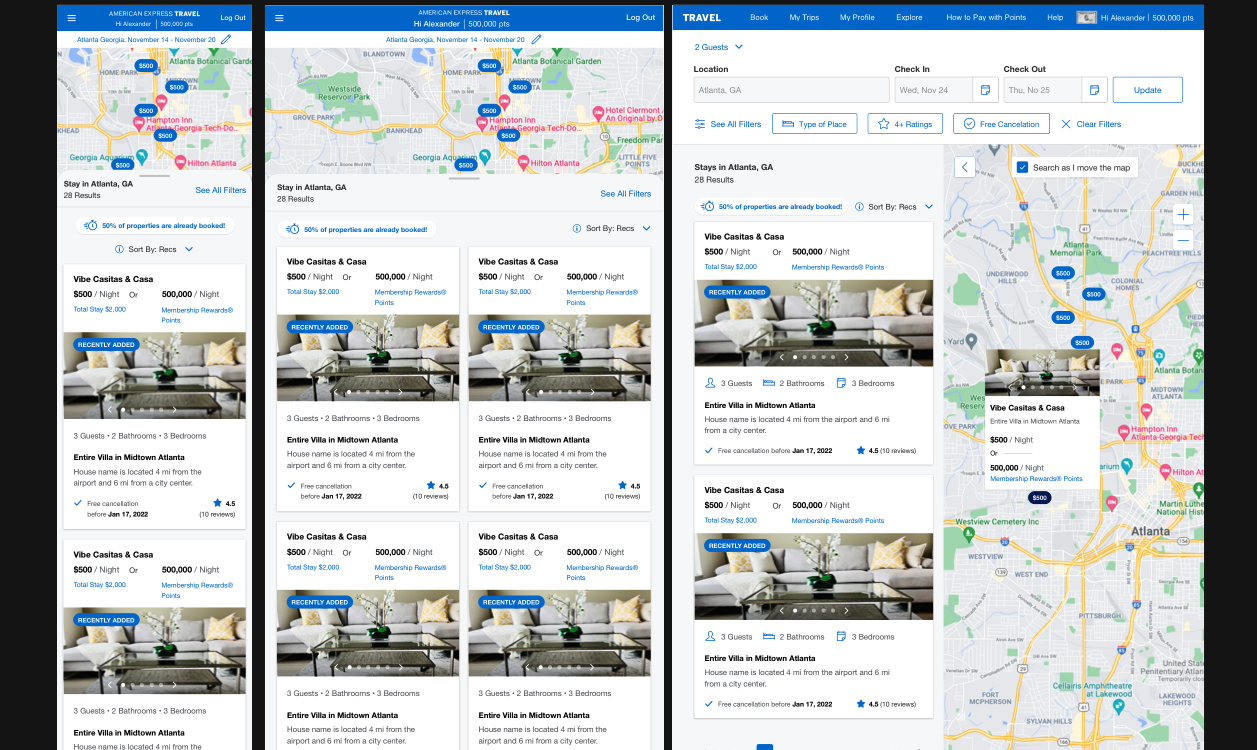Click next-image arrow in the map popup card
Viewport: 1257px width, 750px height.
[x=1075, y=387]
